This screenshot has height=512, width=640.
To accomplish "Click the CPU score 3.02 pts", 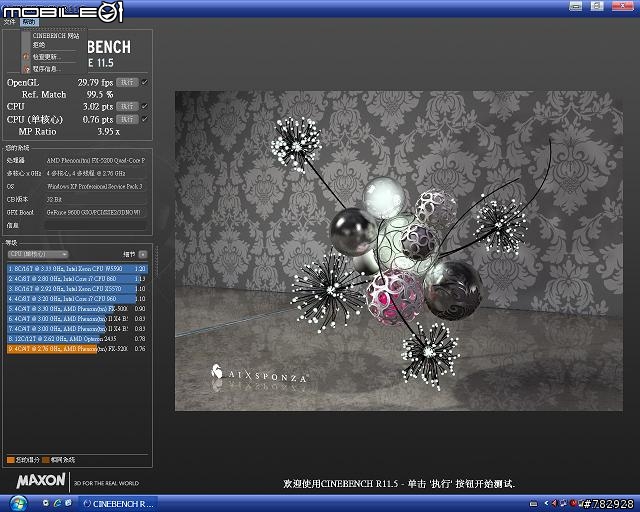I will coord(98,106).
